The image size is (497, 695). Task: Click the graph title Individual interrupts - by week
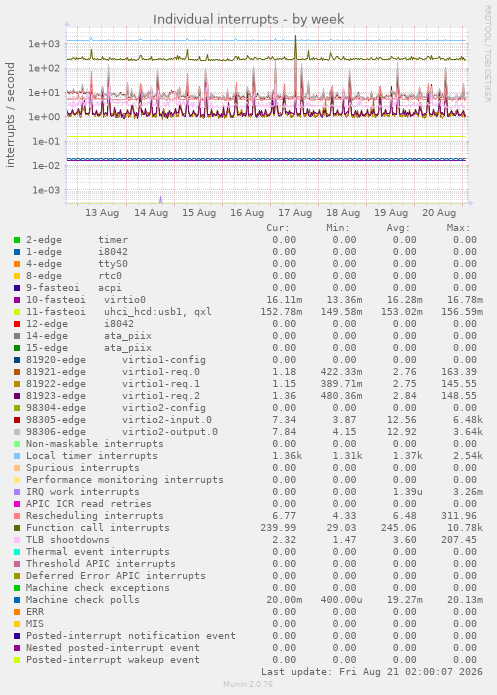click(x=248, y=20)
